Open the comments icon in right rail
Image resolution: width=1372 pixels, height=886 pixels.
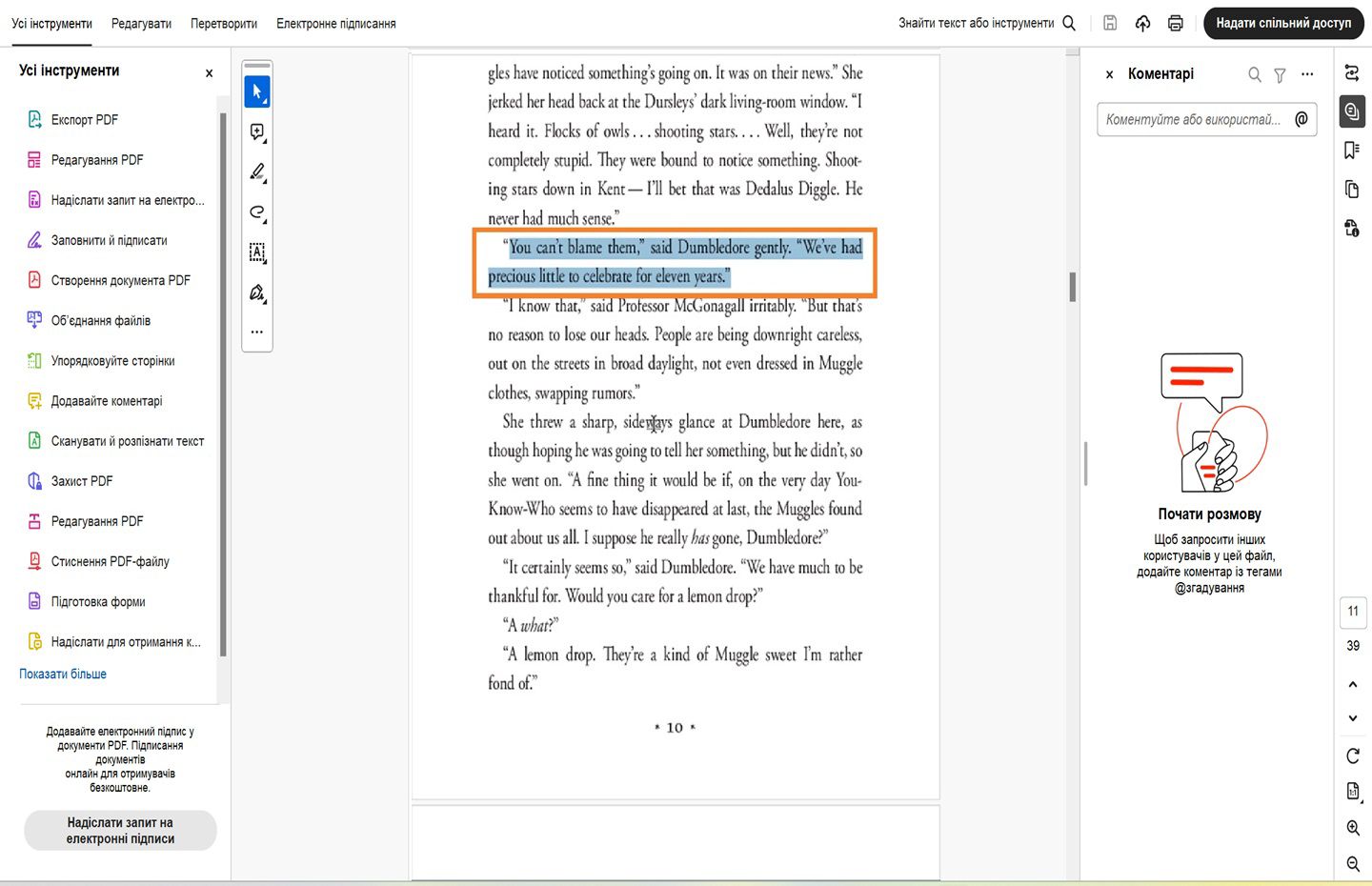pos(1352,111)
